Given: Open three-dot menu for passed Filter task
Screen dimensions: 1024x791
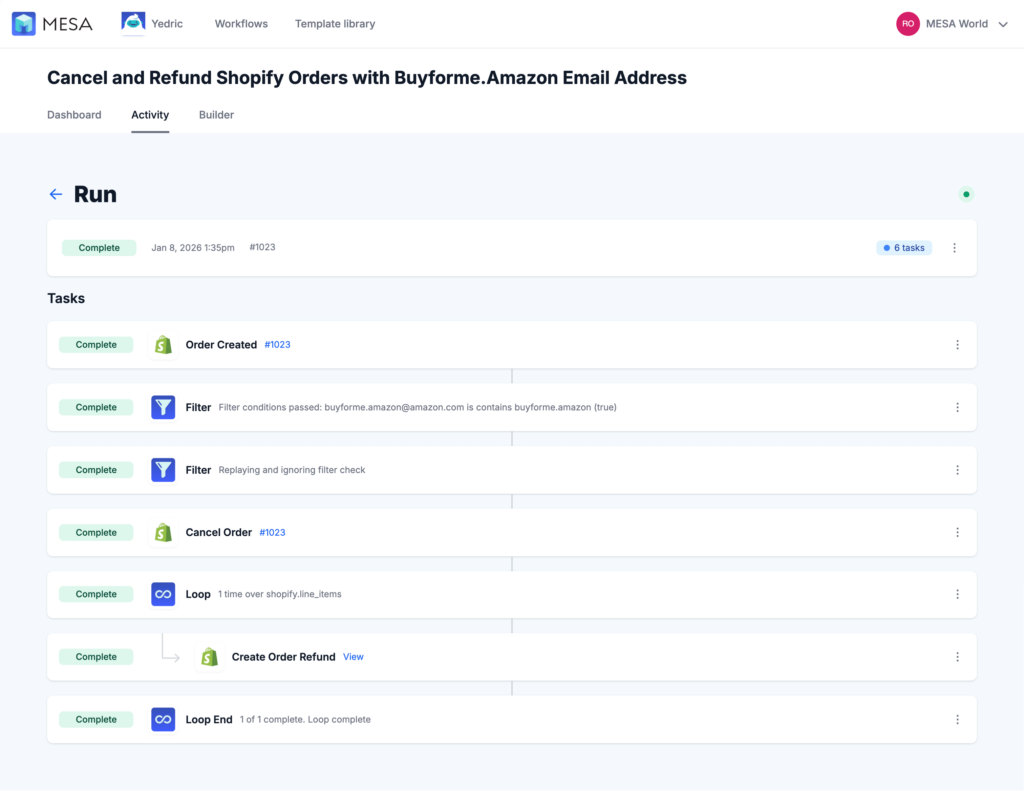Looking at the screenshot, I should [x=957, y=407].
